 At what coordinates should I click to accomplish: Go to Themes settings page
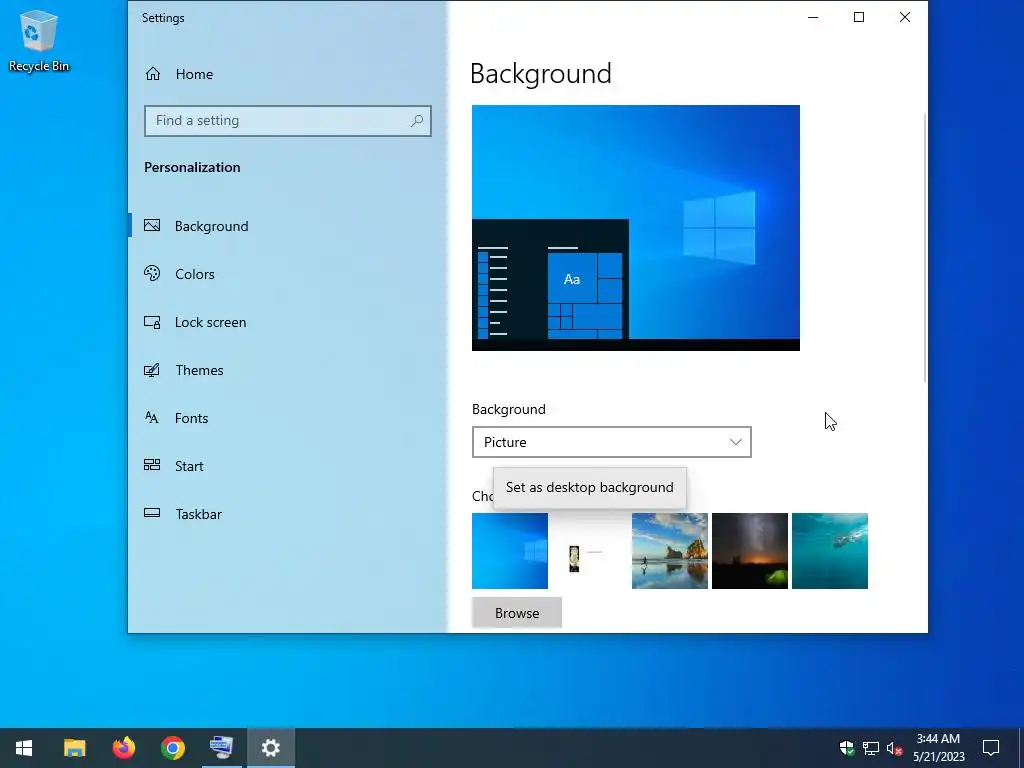[199, 370]
